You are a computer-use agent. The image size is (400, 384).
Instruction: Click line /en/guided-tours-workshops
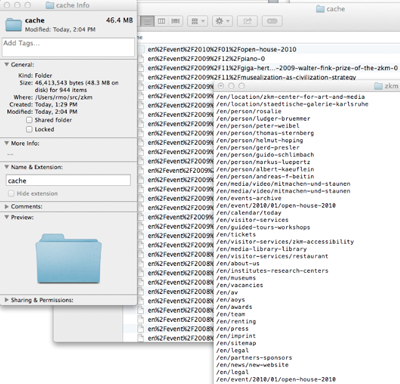pos(263,227)
